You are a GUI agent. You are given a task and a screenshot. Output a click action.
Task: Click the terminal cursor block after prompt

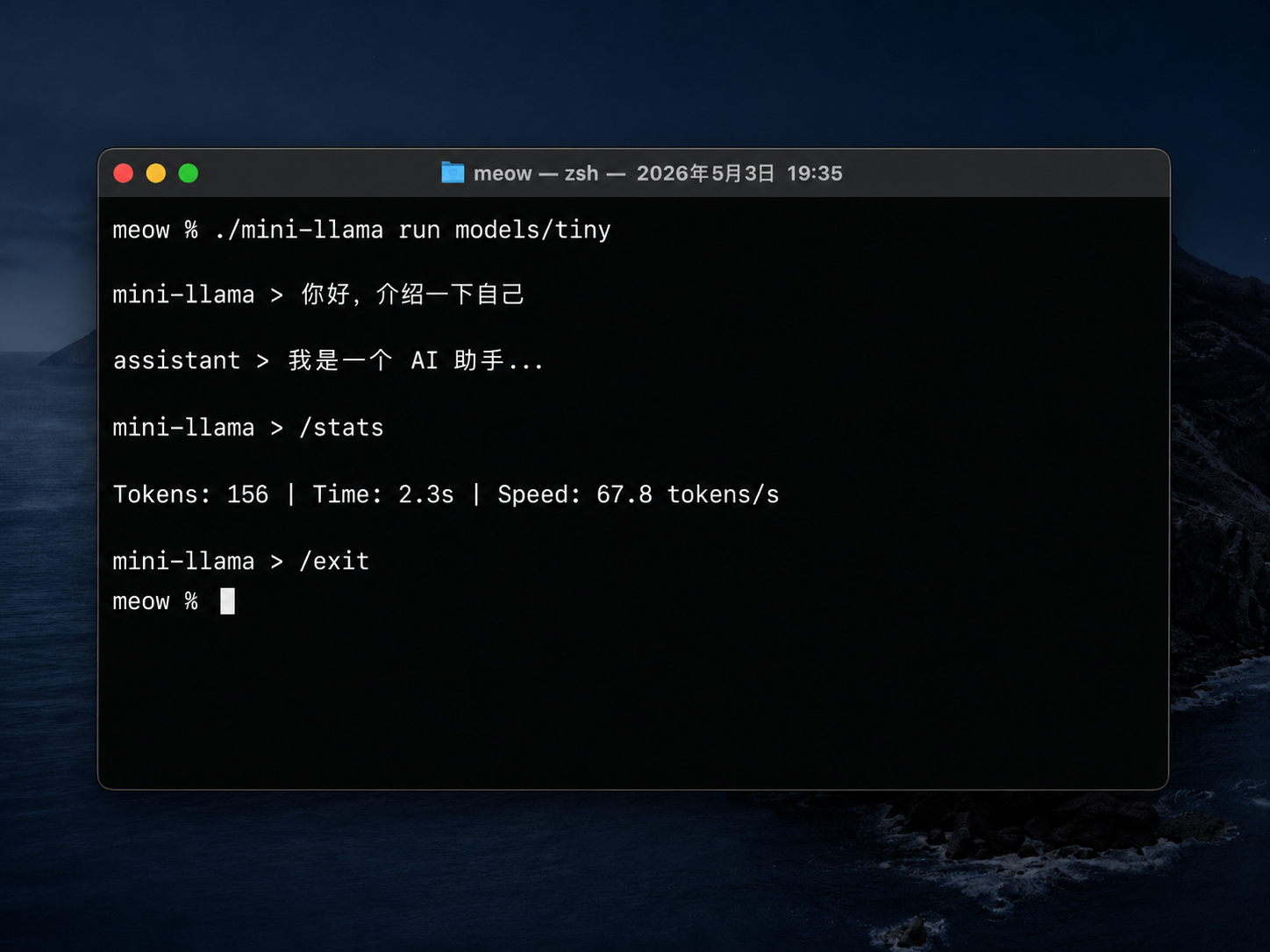227,601
